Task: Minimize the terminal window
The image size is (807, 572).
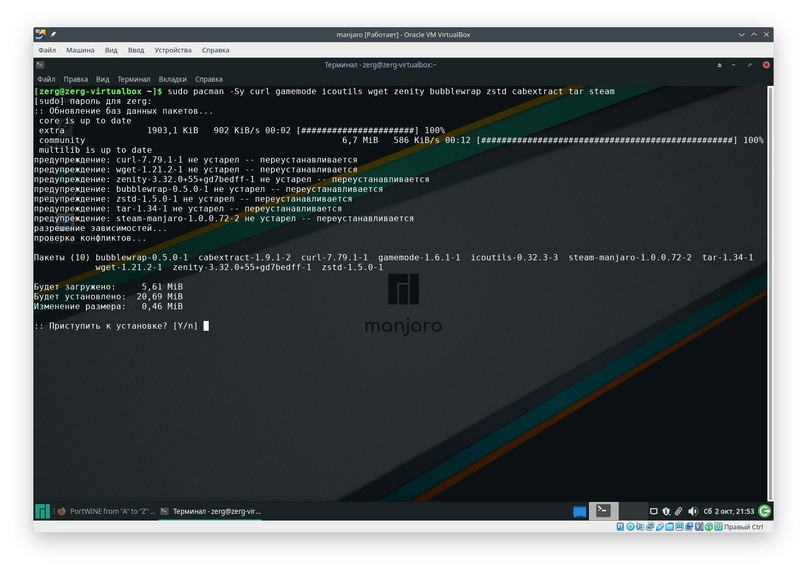Action: click(733, 65)
